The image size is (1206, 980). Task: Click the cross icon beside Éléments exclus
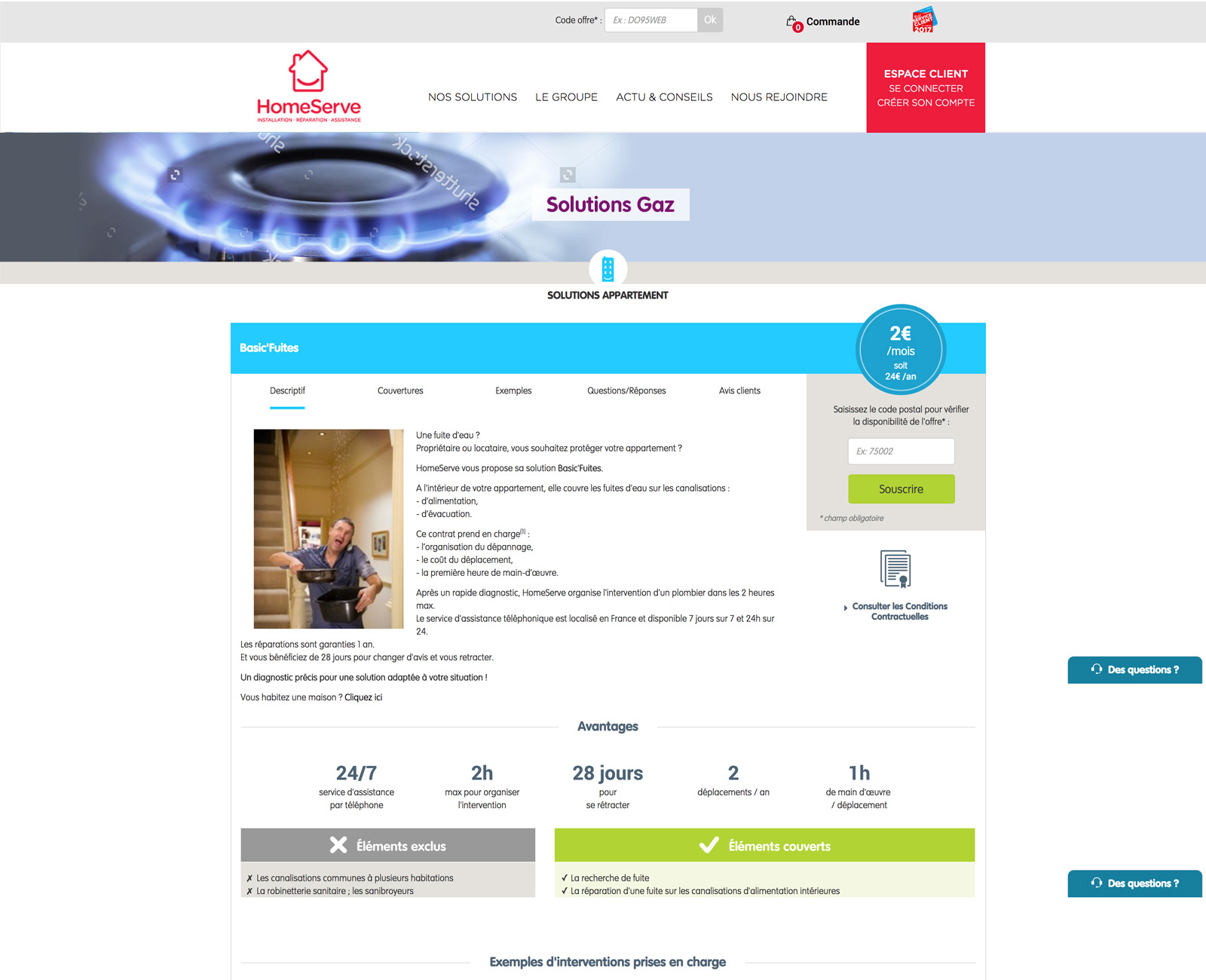338,845
